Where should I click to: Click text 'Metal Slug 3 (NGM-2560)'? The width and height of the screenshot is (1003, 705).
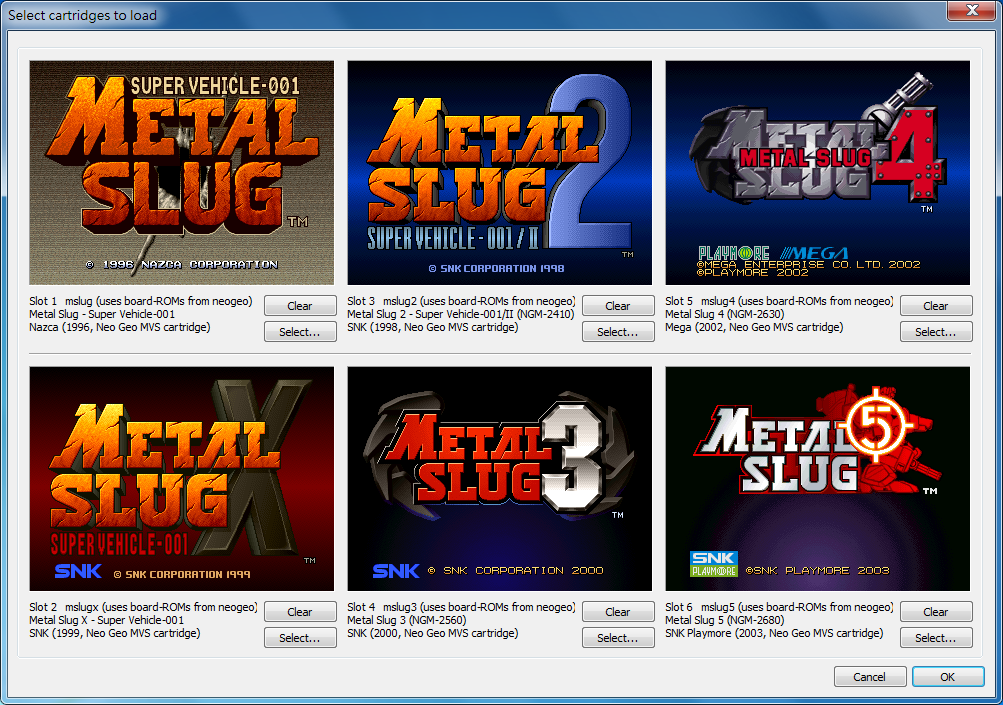(407, 620)
